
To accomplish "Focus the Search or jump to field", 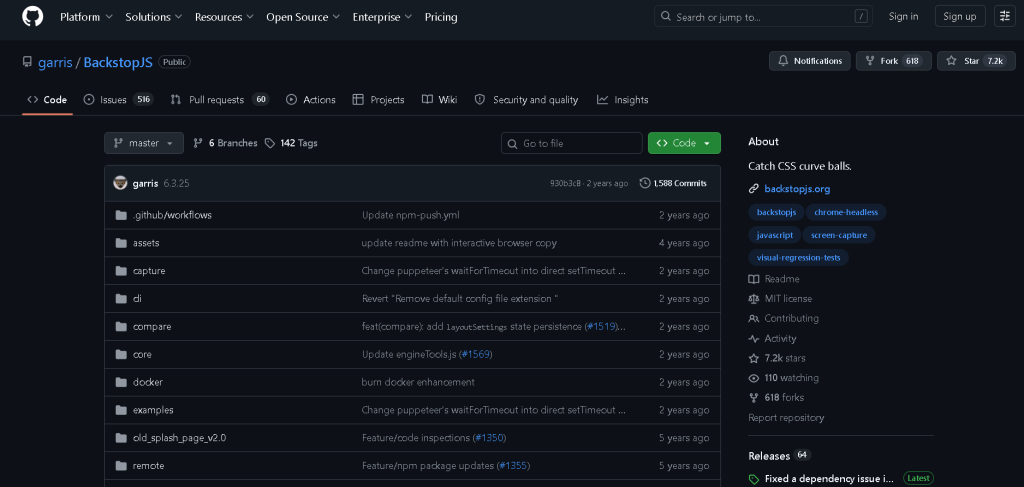I will point(763,17).
